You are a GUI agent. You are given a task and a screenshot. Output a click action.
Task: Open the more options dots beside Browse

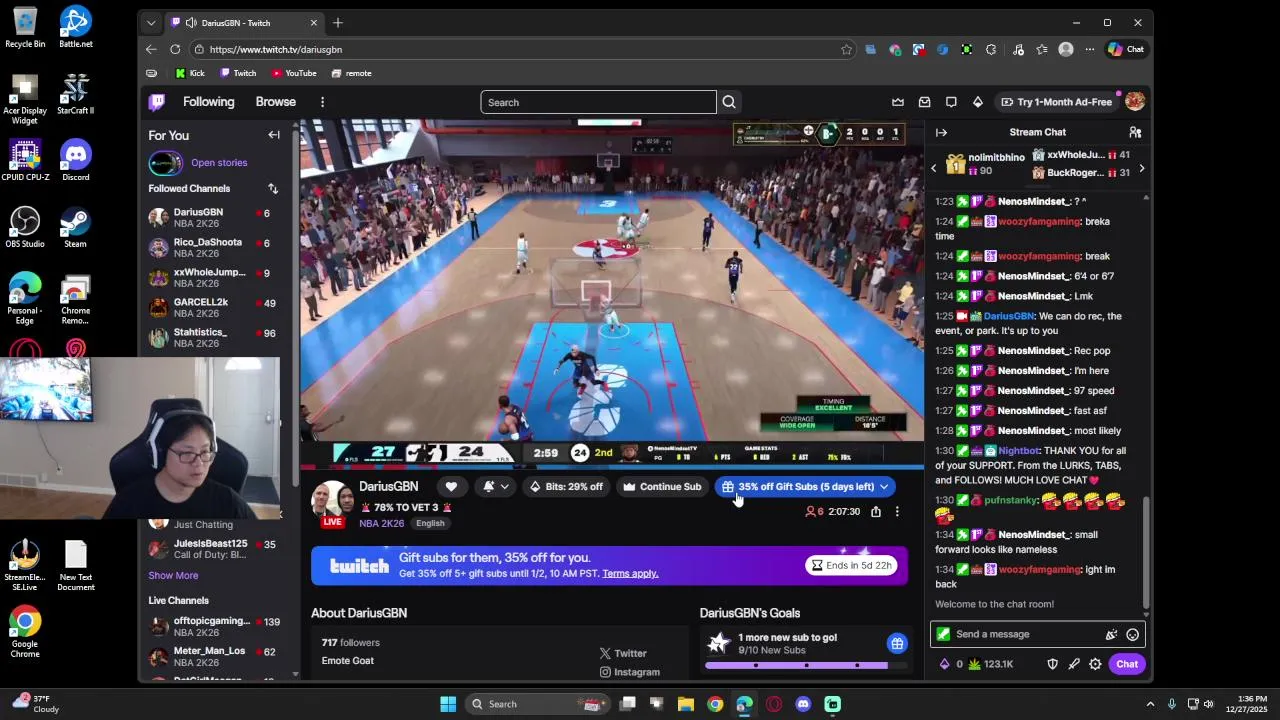pyautogui.click(x=322, y=102)
